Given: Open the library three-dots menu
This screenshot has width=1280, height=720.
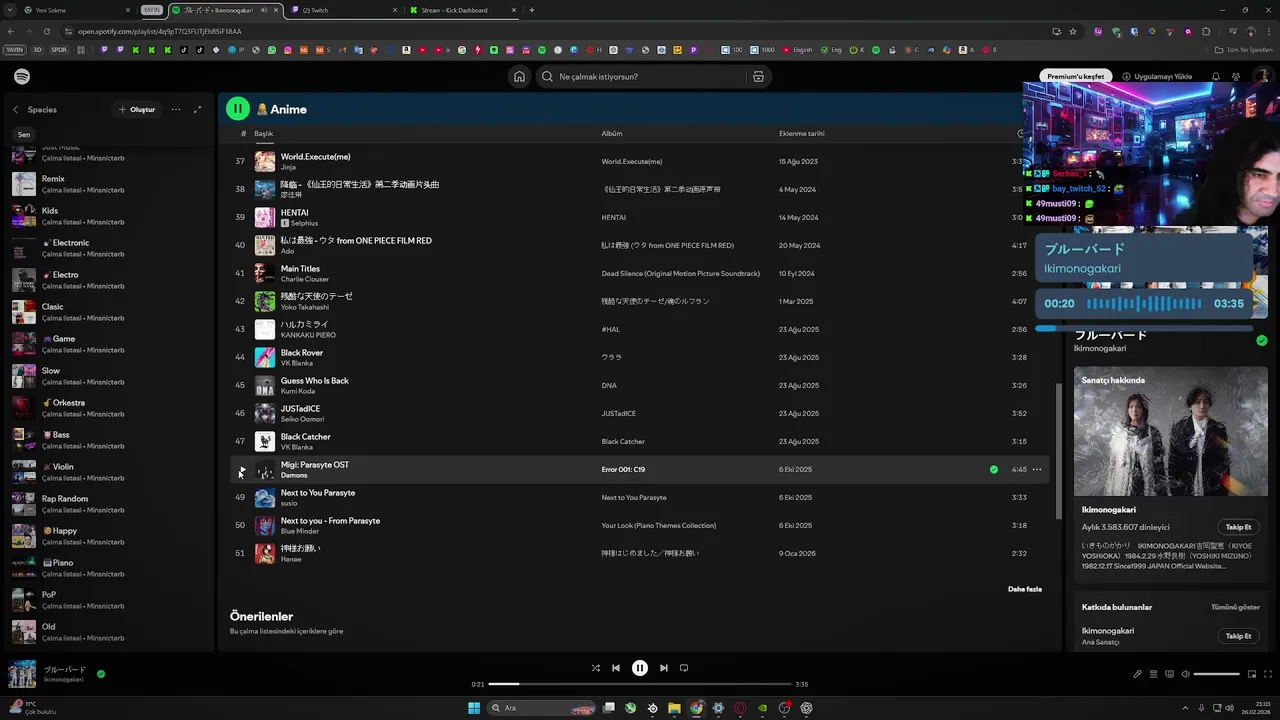Looking at the screenshot, I should [x=176, y=110].
